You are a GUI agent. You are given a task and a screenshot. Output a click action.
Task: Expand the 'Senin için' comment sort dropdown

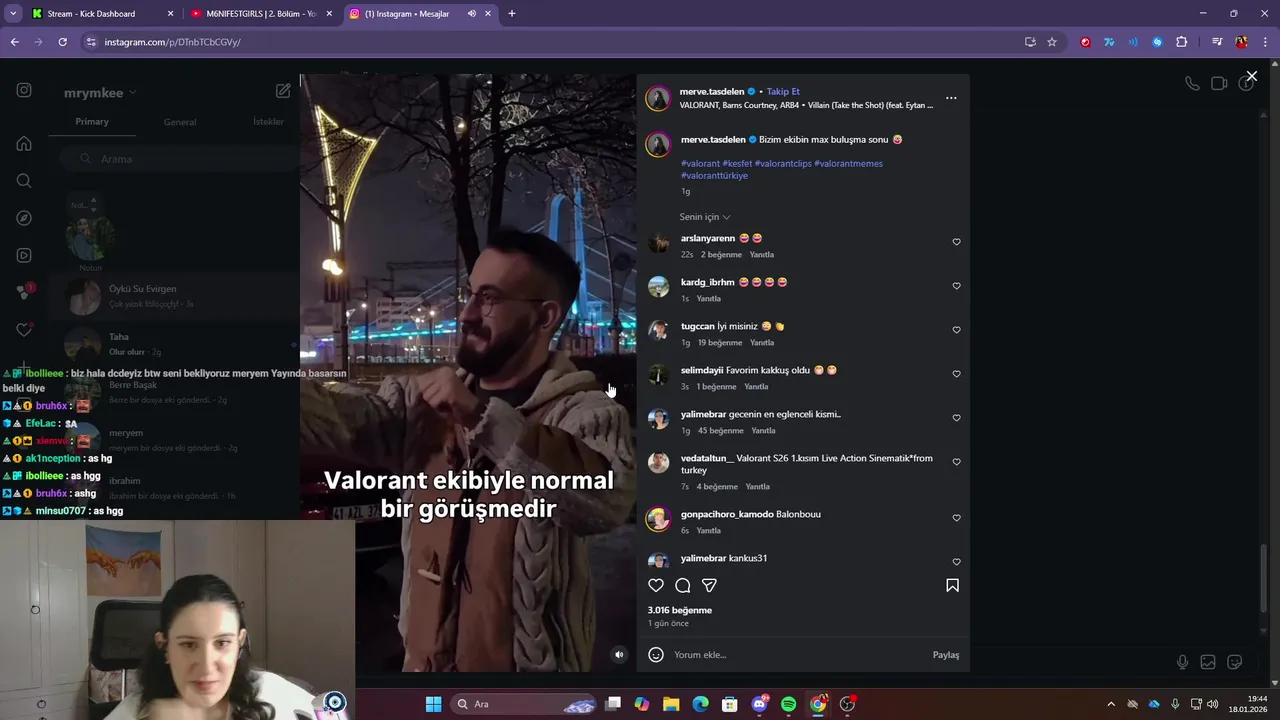(x=705, y=217)
